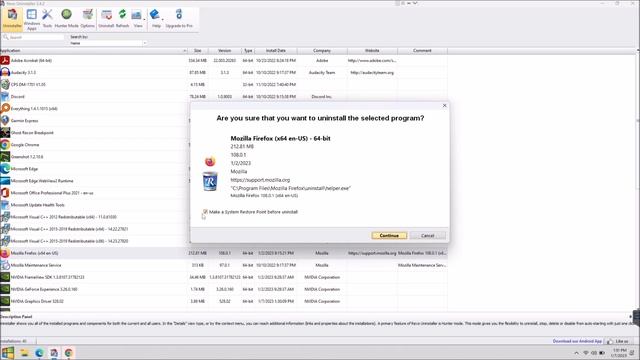Viewport: 640px width, 360px height.
Task: Open the Windows Start menu
Action: [x=8, y=353]
